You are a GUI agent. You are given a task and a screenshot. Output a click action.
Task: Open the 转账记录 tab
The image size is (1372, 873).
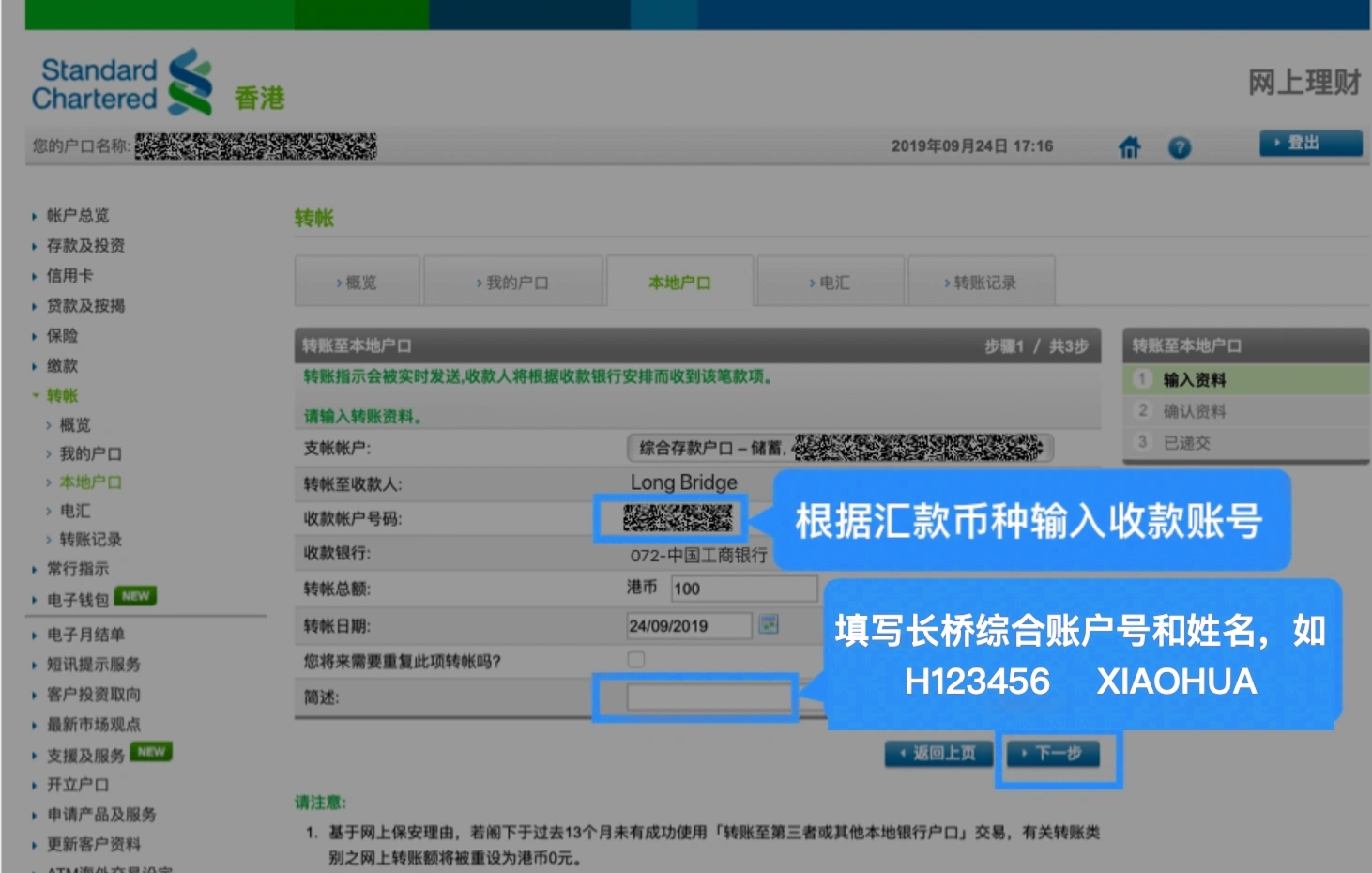[x=981, y=282]
